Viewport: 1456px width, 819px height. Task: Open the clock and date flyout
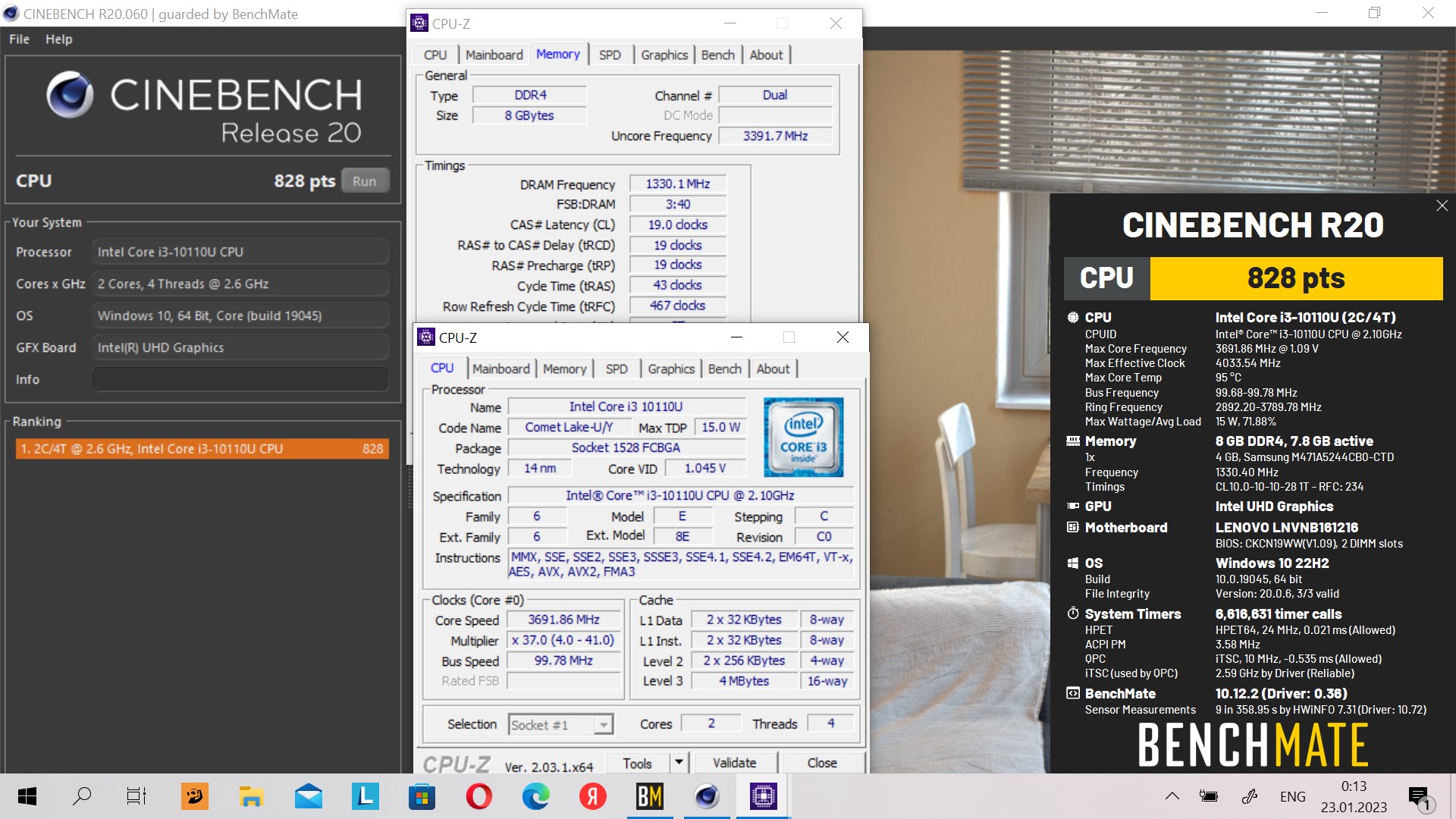[1354, 796]
